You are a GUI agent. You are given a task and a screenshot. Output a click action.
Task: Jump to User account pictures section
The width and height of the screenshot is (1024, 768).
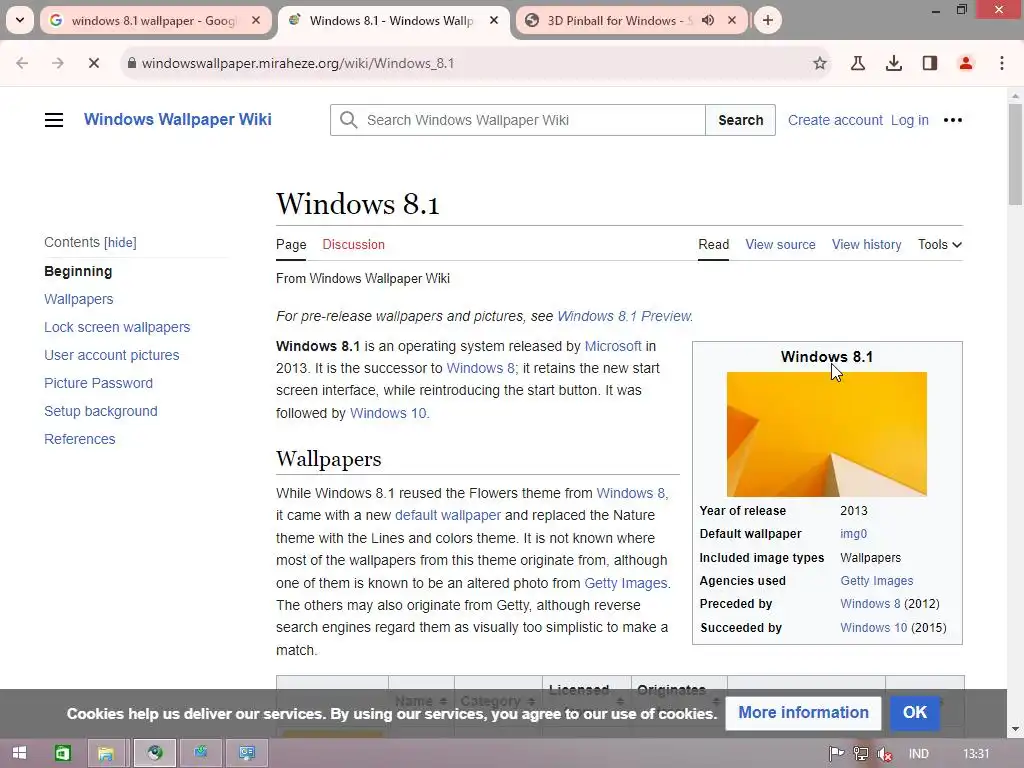click(112, 355)
